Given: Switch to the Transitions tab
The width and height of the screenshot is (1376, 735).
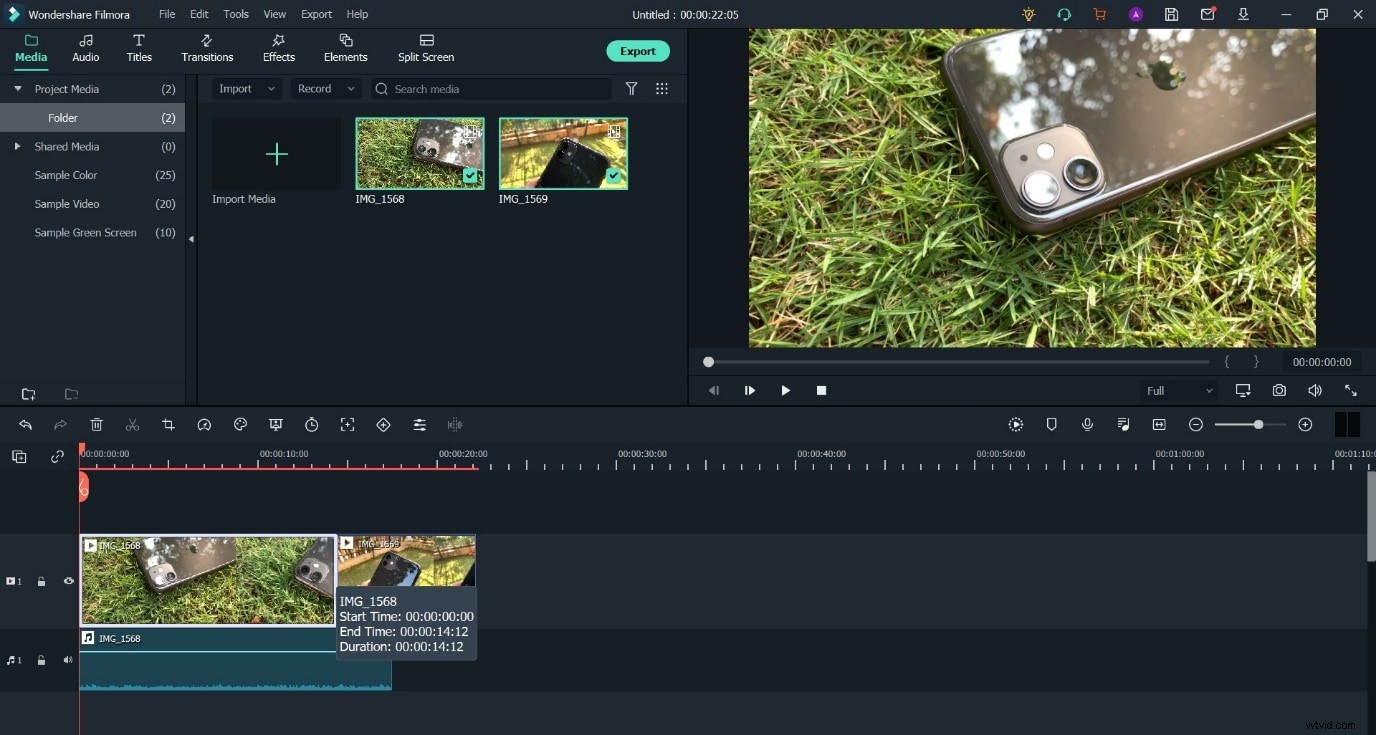Looking at the screenshot, I should (206, 47).
